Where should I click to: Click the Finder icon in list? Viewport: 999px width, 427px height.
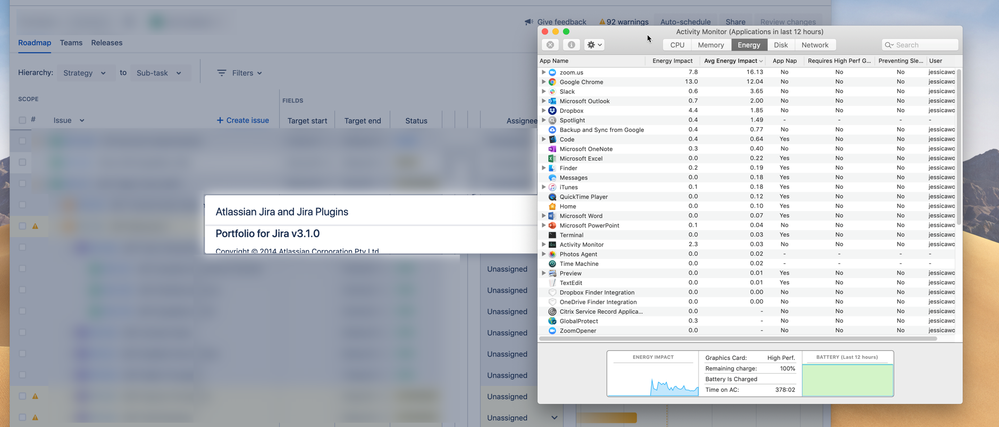[x=552, y=168]
